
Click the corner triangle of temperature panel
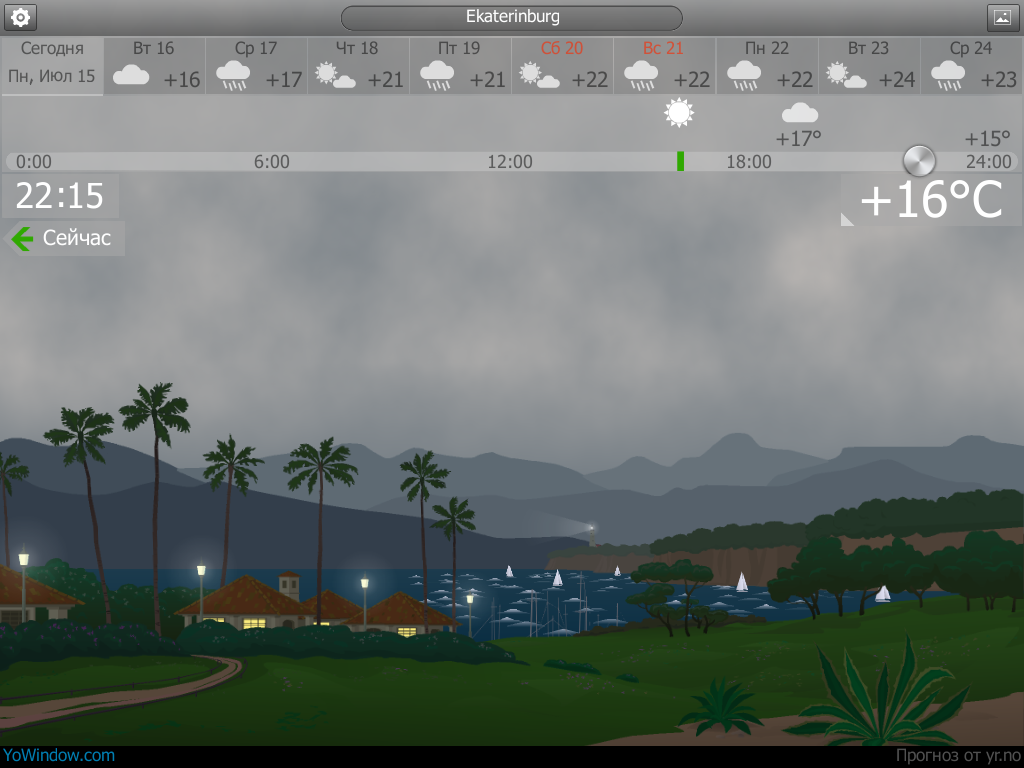coord(846,219)
